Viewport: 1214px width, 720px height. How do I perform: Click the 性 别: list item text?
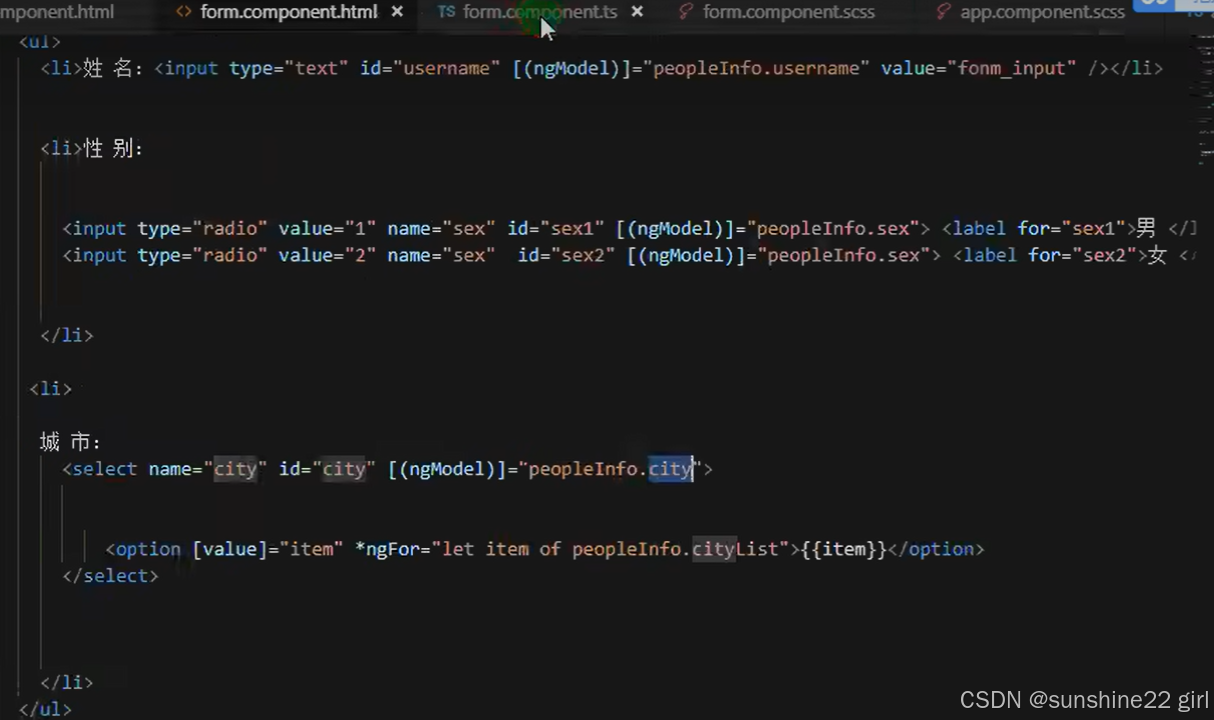pyautogui.click(x=113, y=148)
